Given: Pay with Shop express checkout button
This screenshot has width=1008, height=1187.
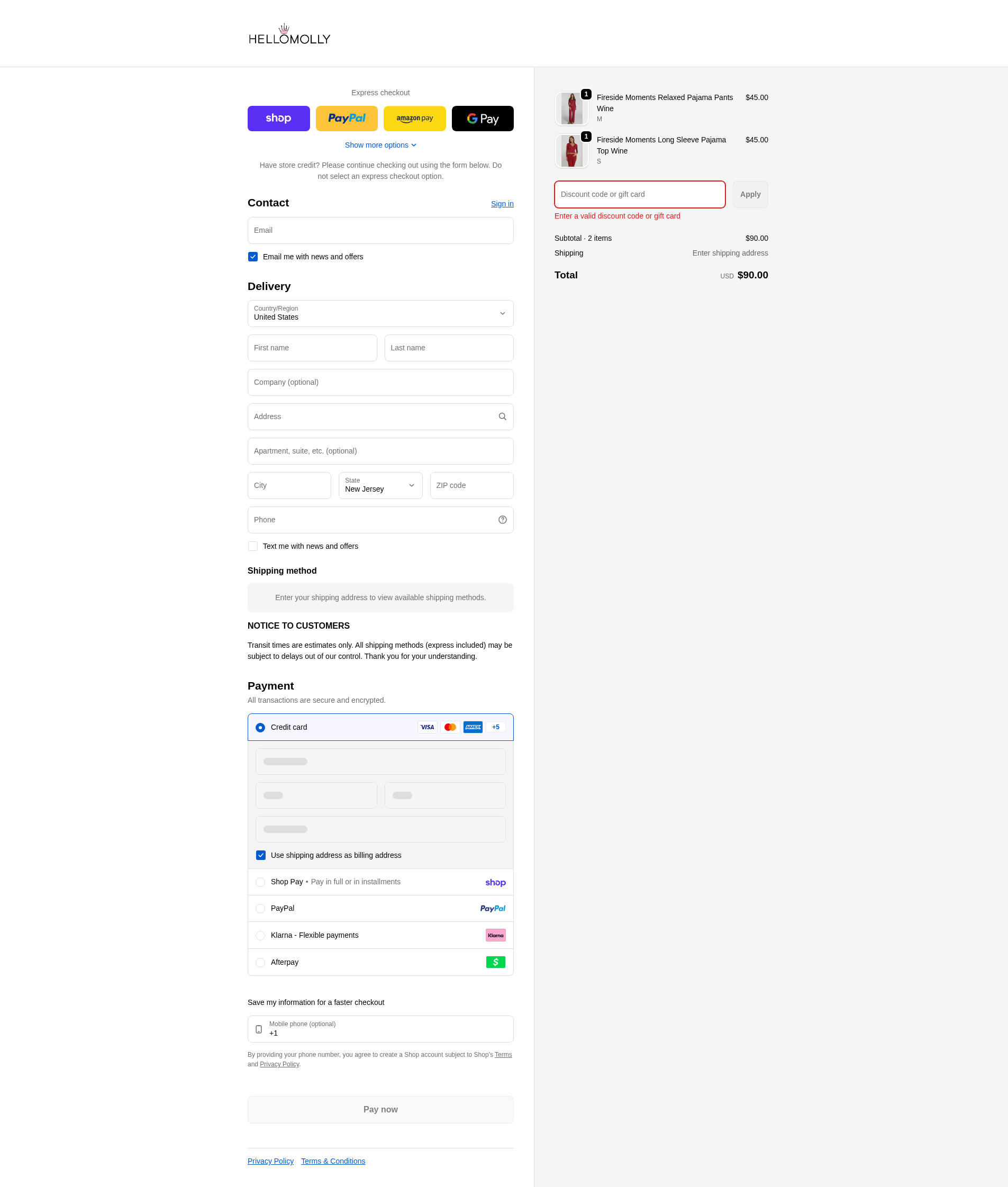Looking at the screenshot, I should pyautogui.click(x=278, y=119).
